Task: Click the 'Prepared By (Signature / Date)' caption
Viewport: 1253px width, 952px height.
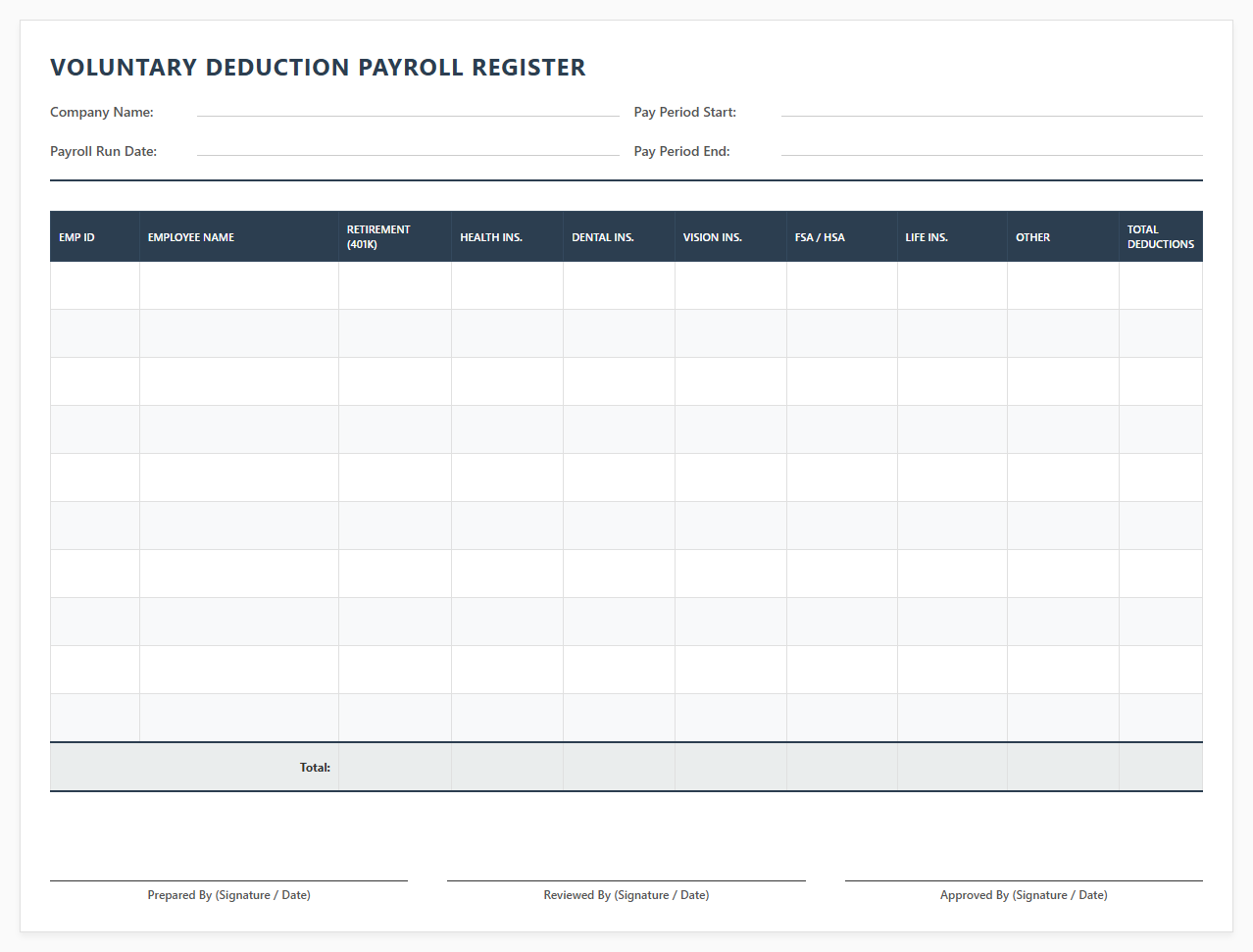Action: coord(229,895)
